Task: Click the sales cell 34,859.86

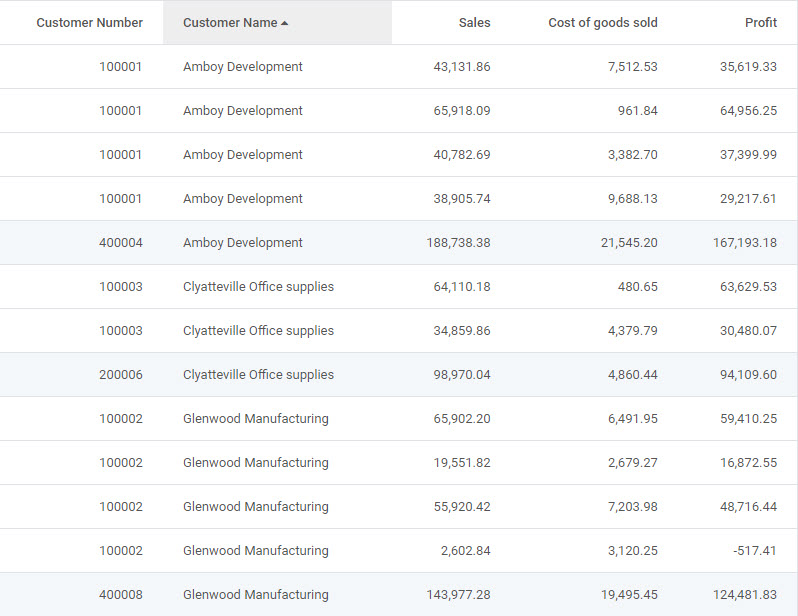Action: click(462, 330)
